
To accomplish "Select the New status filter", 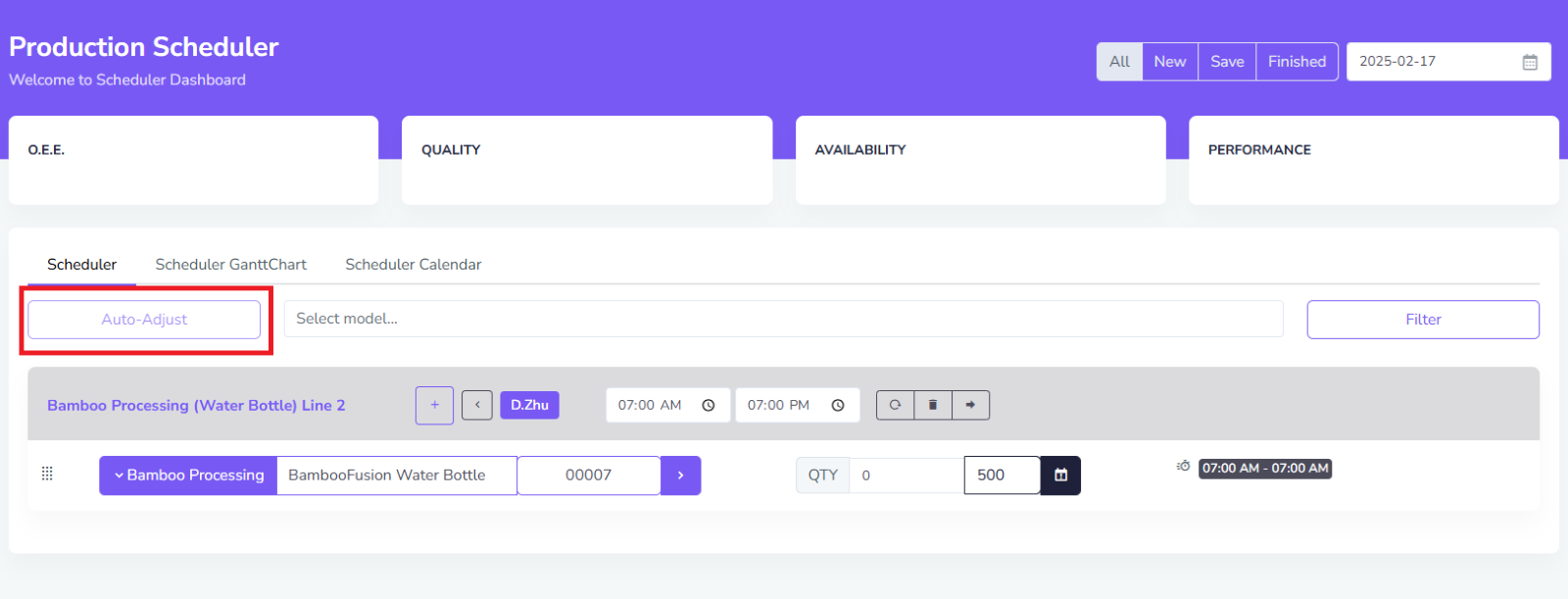I will click(x=1169, y=62).
